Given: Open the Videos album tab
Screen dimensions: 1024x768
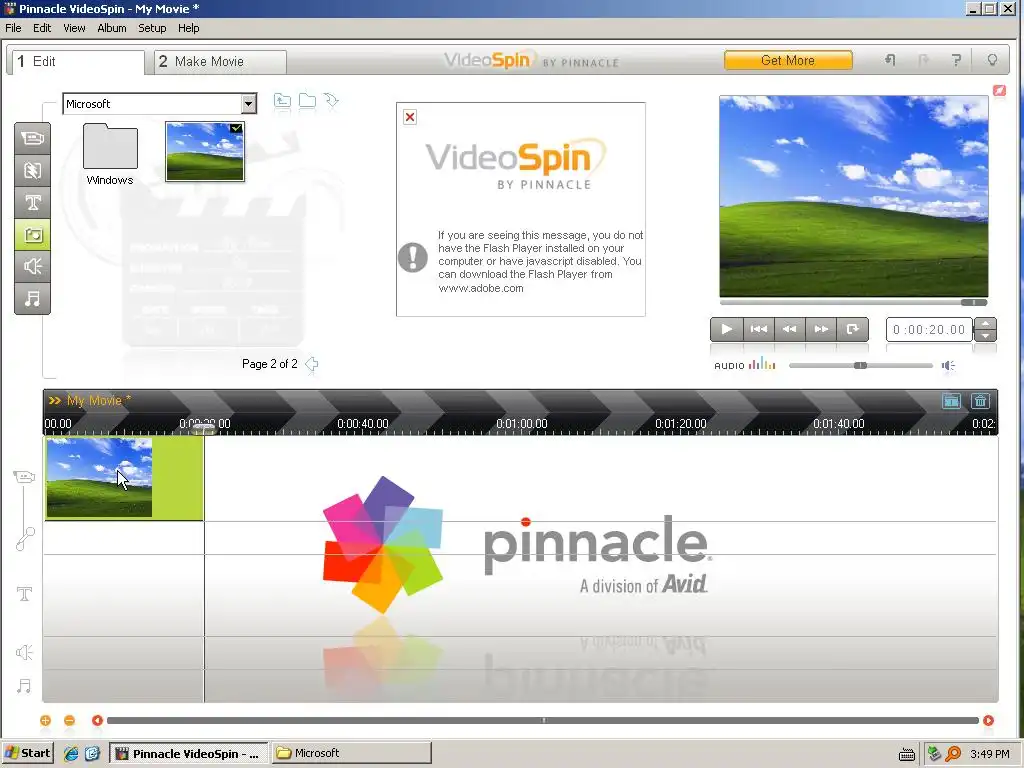Looking at the screenshot, I should (33, 138).
